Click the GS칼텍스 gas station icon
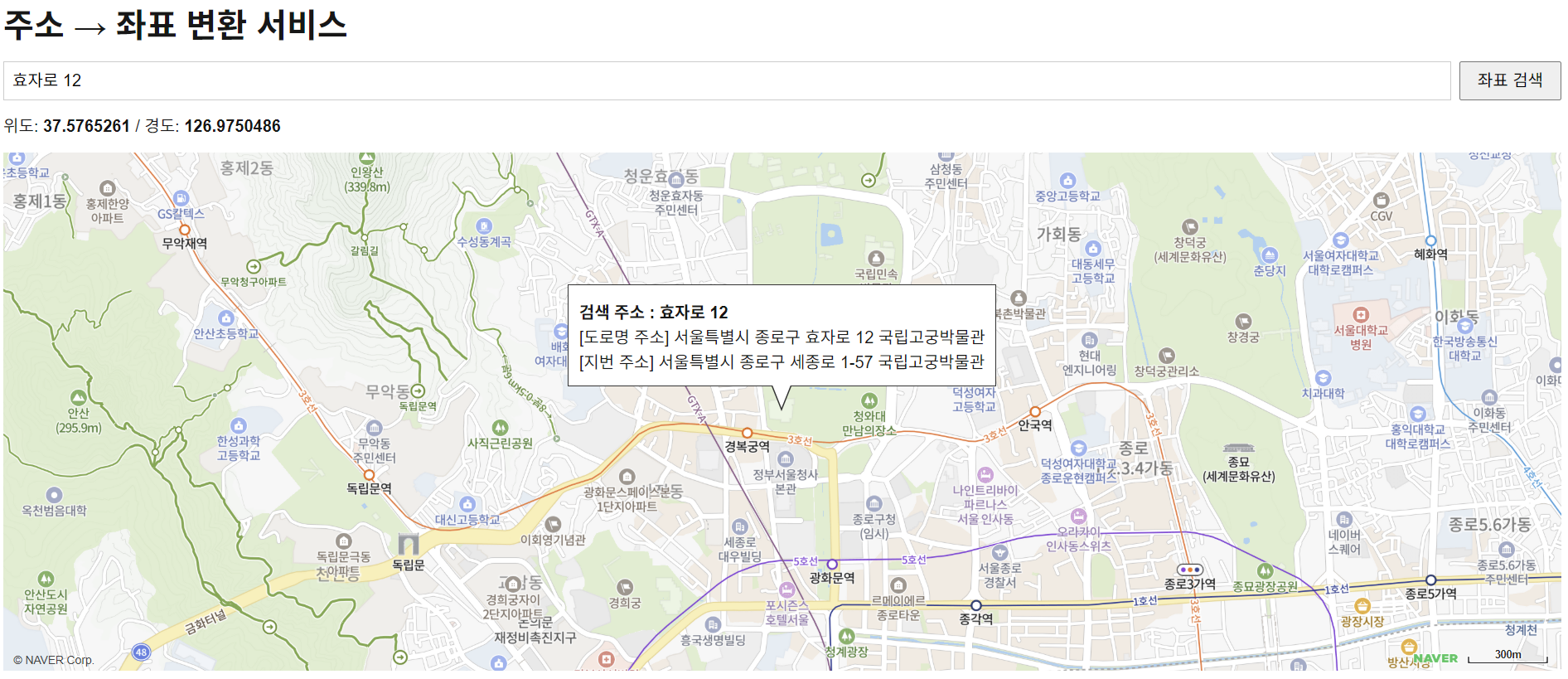The height and width of the screenshot is (679, 1568). 181,198
